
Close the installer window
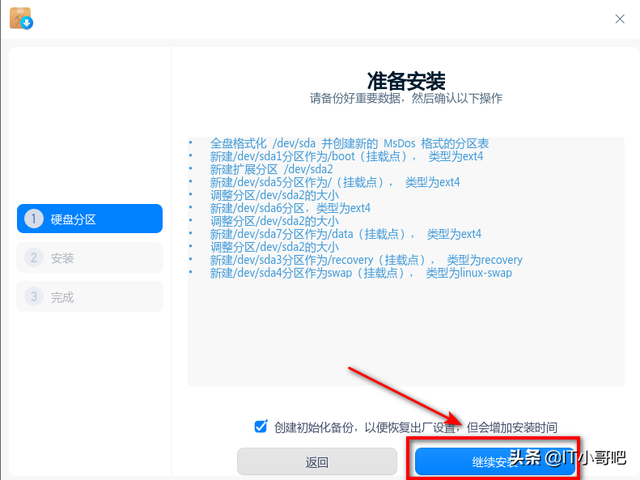point(620,19)
